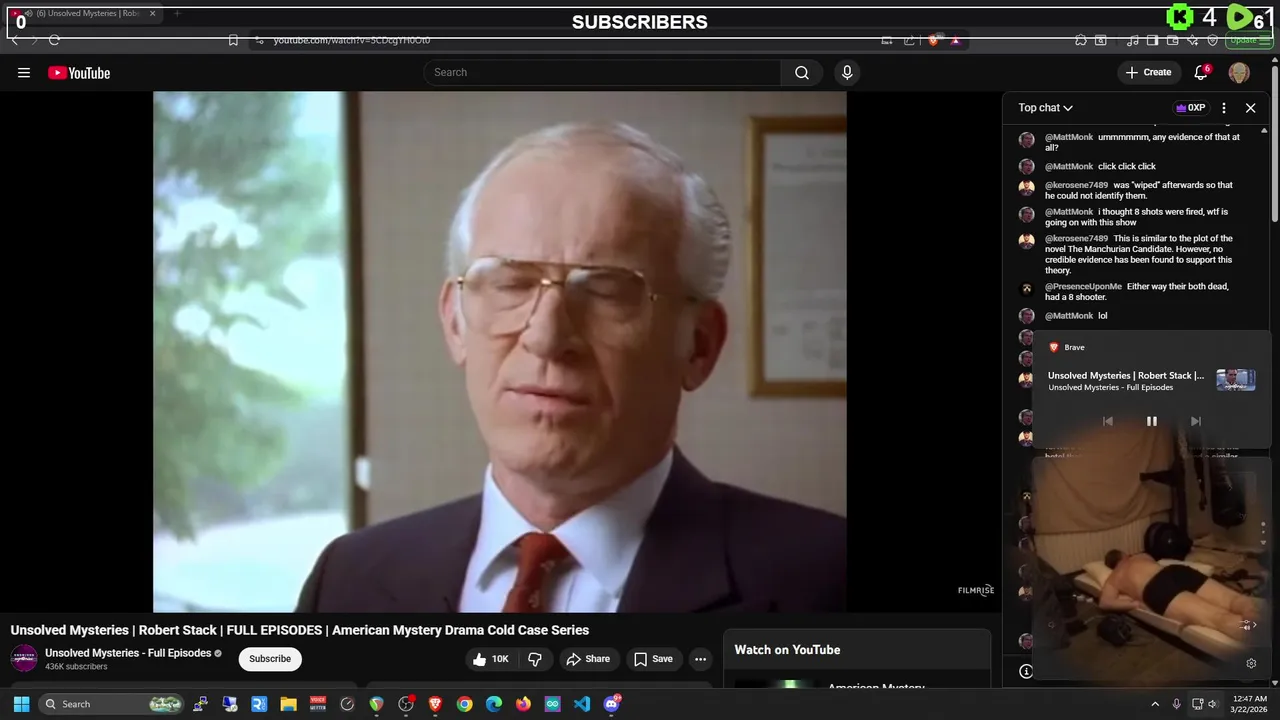1280x720 pixels.
Task: Focus the YouTube search field
Action: point(602,72)
